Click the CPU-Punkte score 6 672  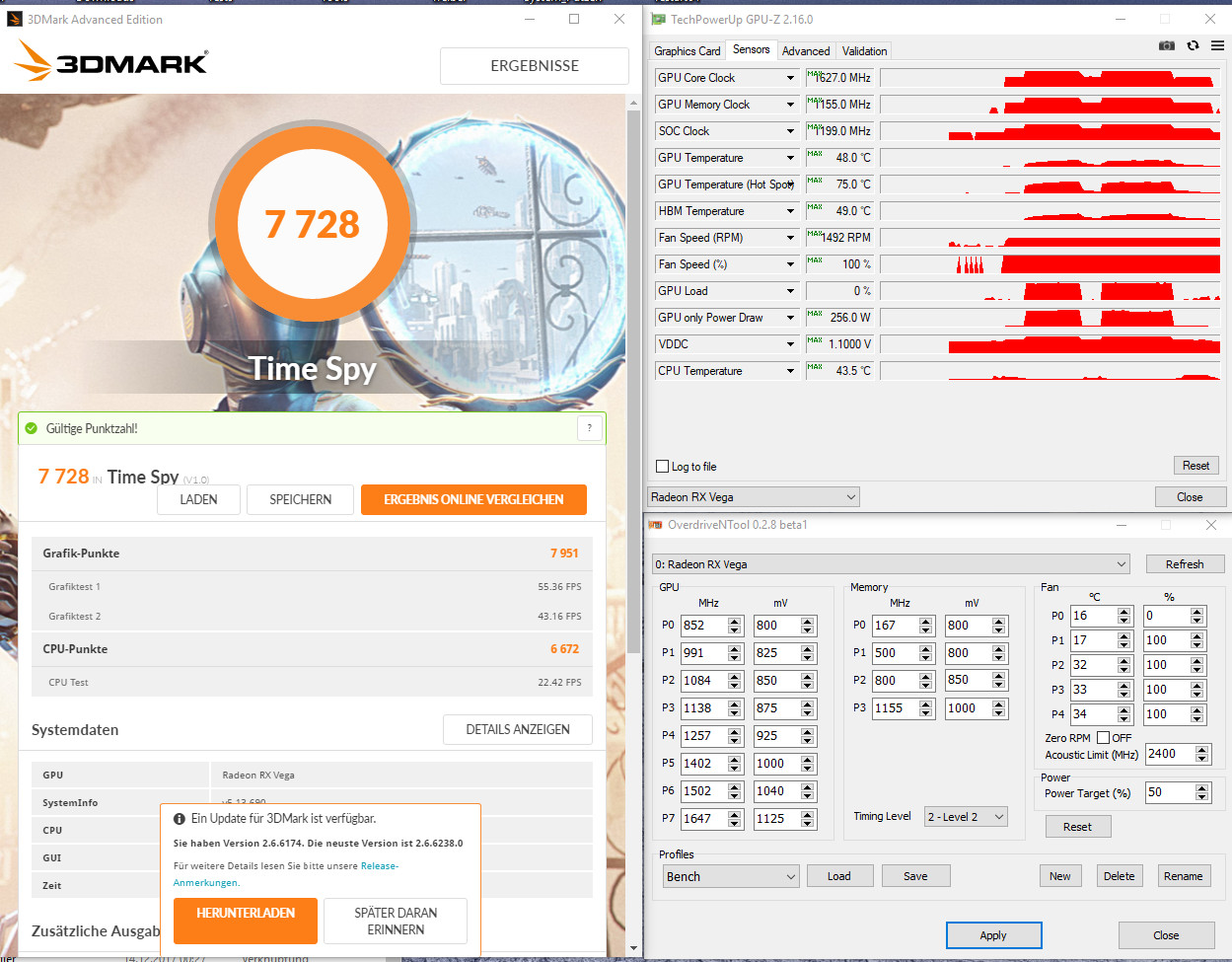[564, 649]
